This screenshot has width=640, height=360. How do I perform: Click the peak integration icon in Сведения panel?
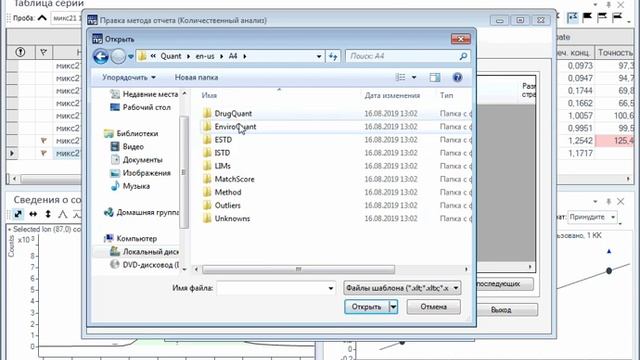tap(62, 214)
